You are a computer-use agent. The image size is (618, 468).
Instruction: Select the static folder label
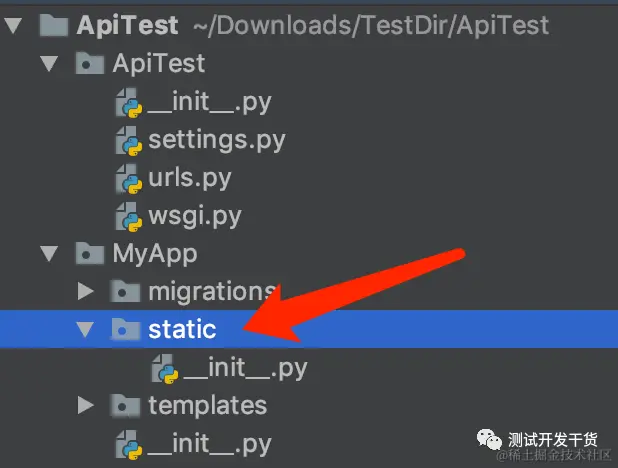point(182,330)
